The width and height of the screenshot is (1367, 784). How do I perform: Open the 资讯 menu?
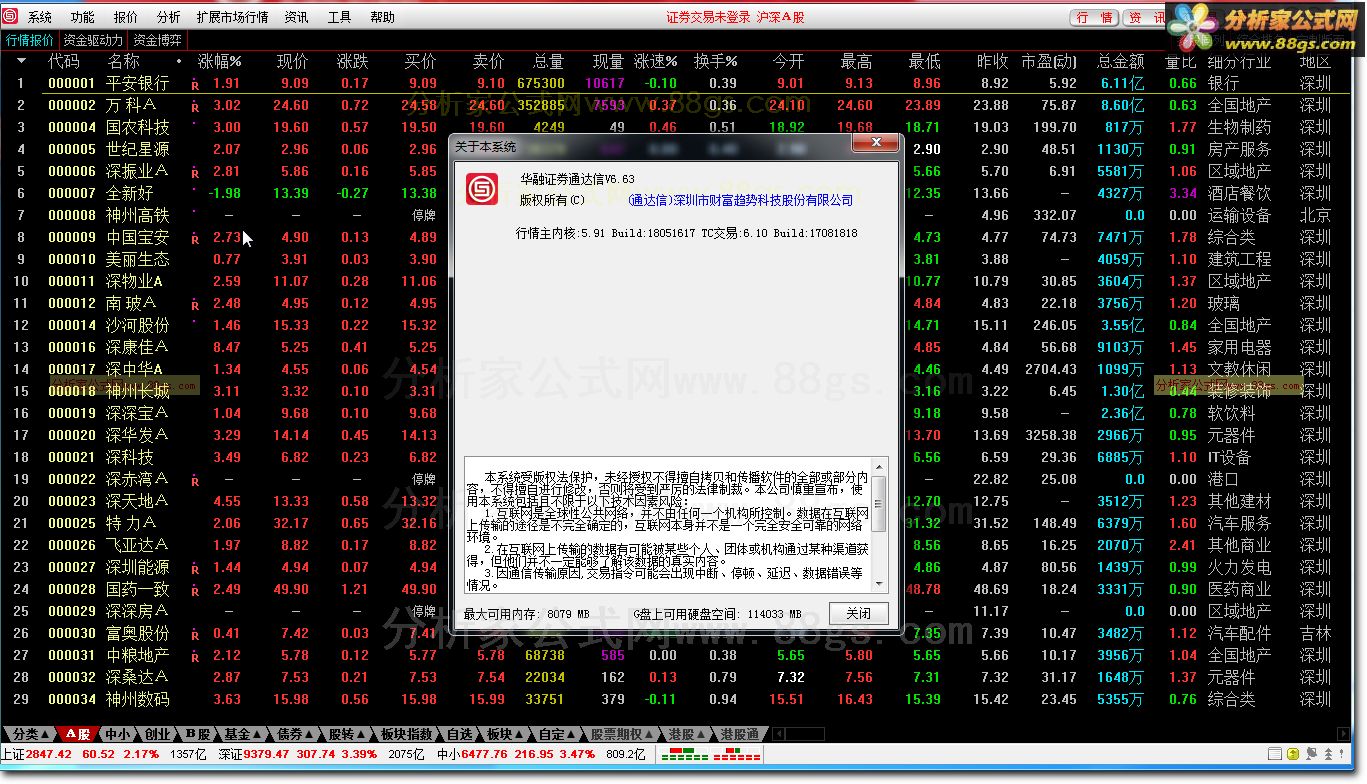pyautogui.click(x=297, y=17)
